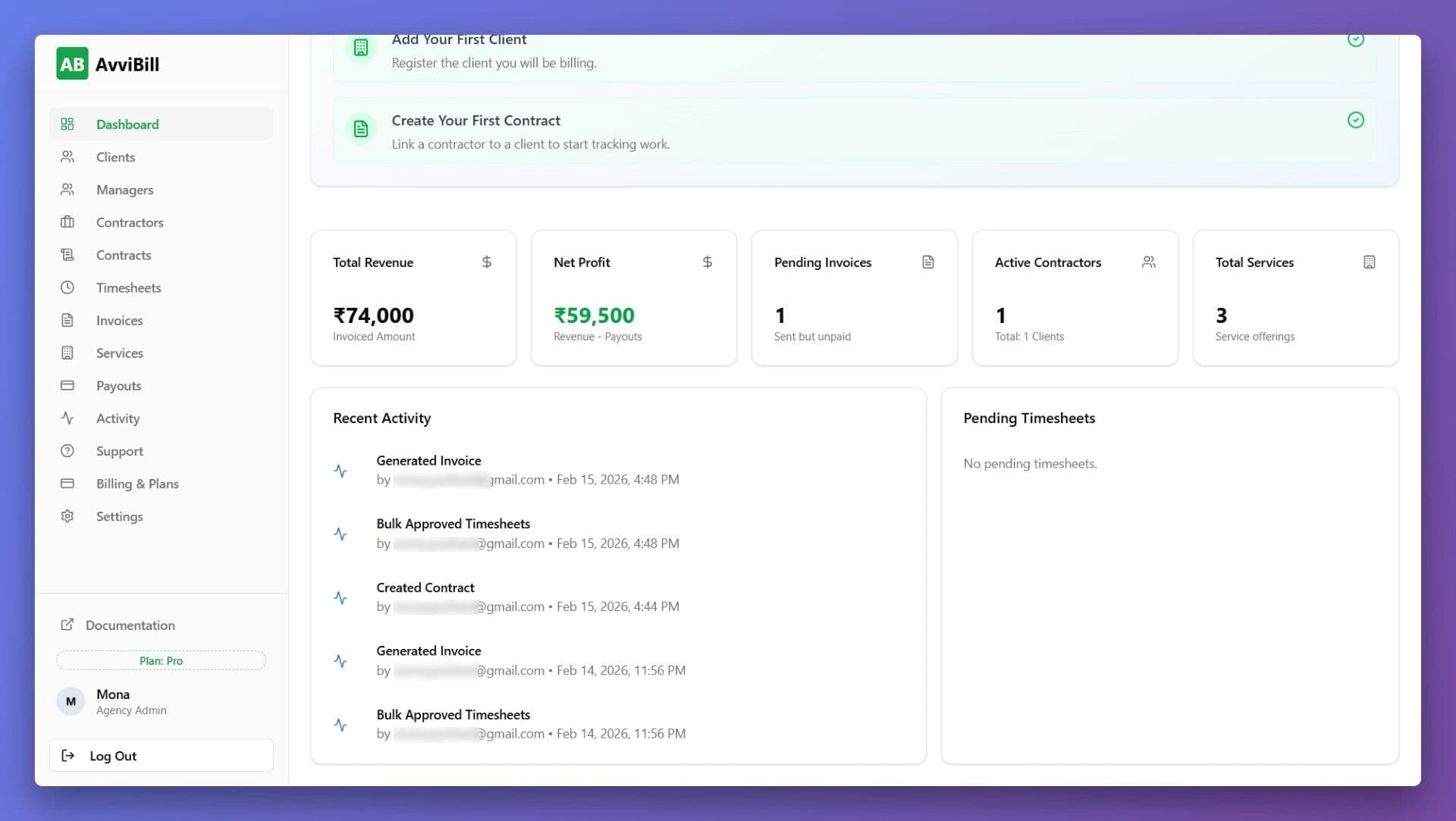Select the Timesheets clock icon in sidebar
Viewport: 1456px width, 821px height.
(67, 287)
